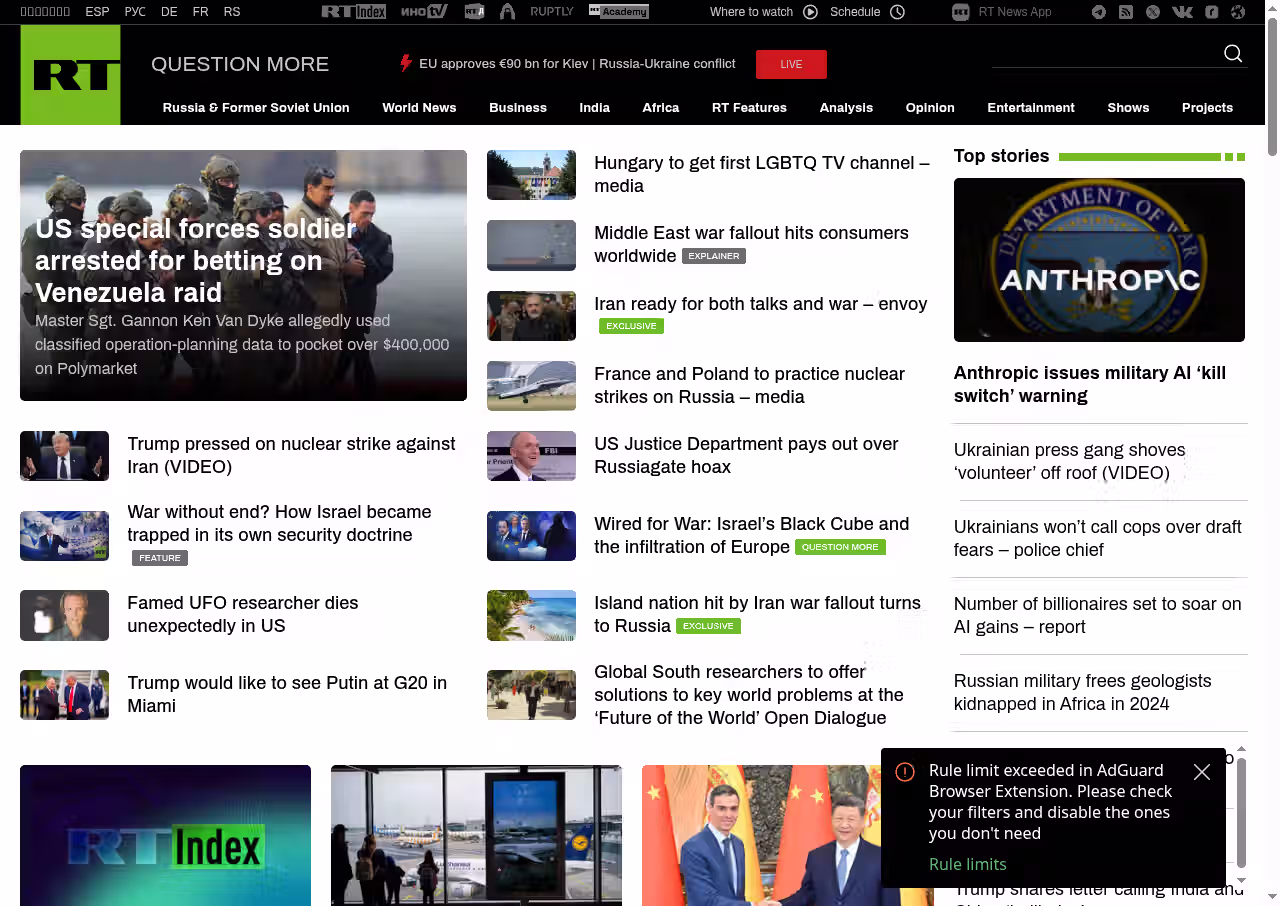Open the Telegram social icon
The height and width of the screenshot is (906, 1280).
(x=1099, y=12)
